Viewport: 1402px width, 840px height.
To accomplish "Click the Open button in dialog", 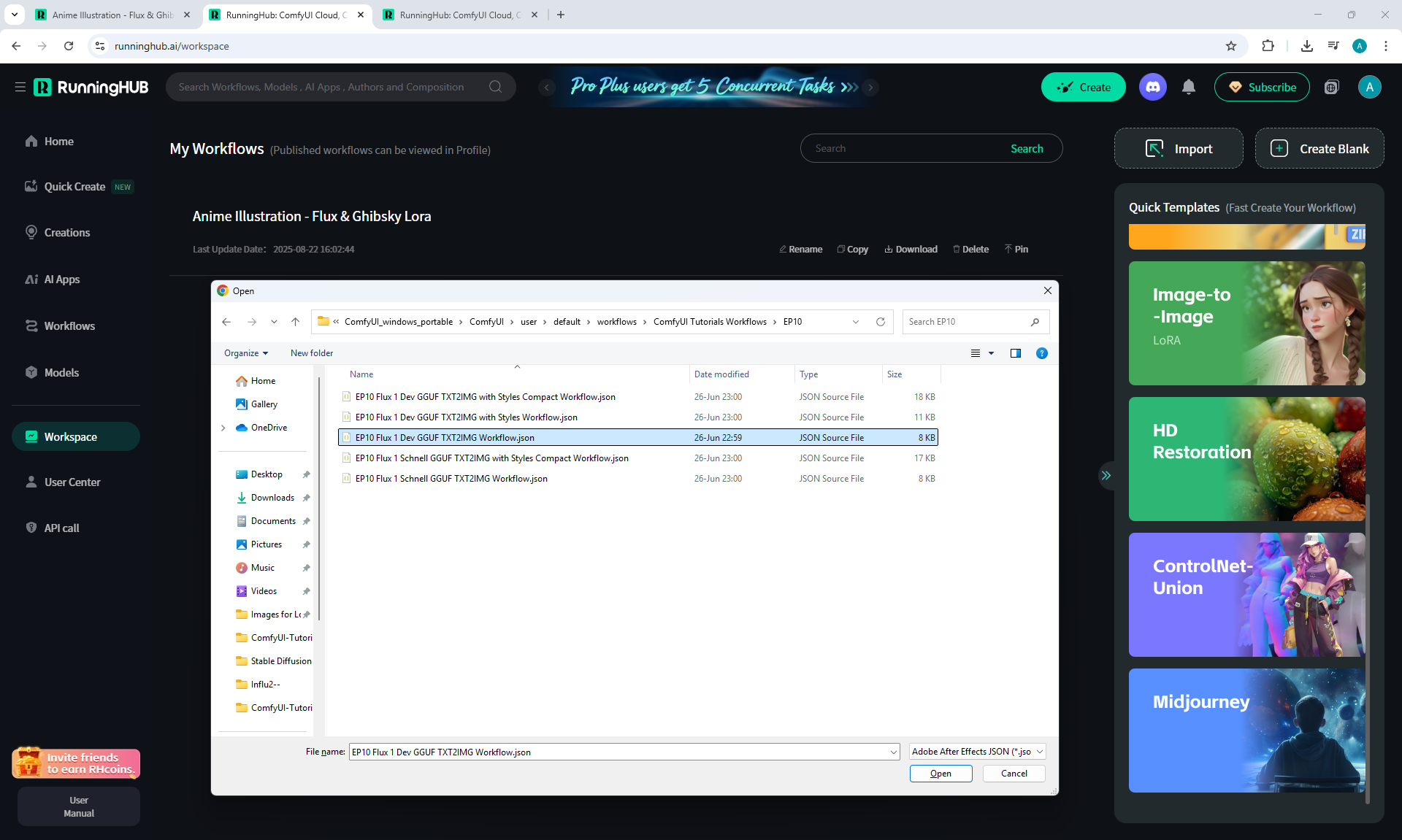I will click(x=941, y=774).
